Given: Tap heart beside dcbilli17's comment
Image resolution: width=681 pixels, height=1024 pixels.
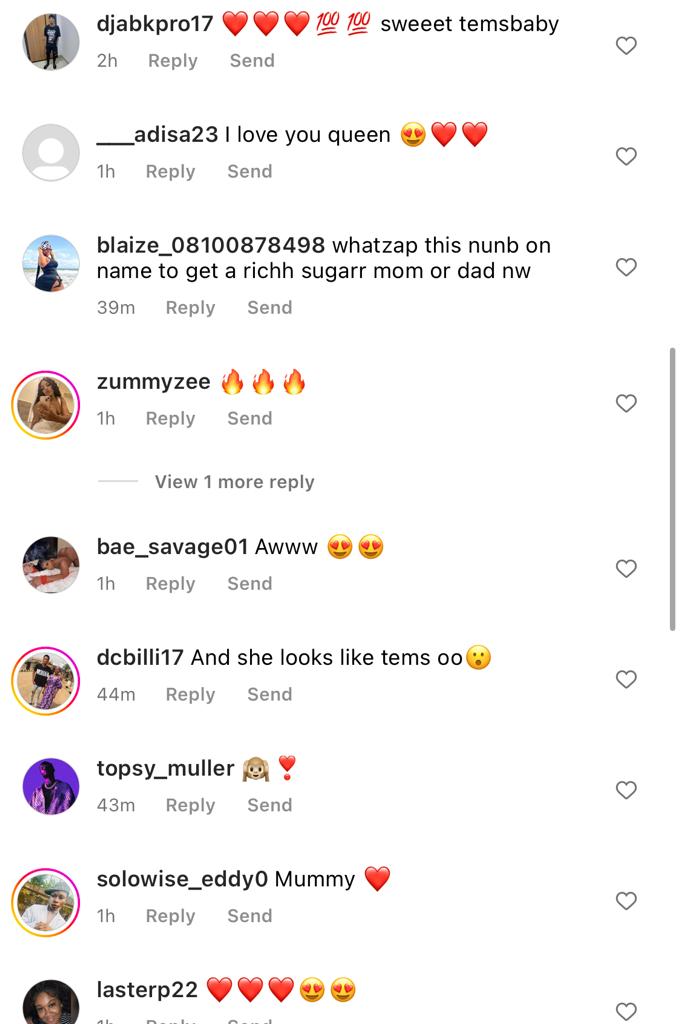Looking at the screenshot, I should [626, 680].
